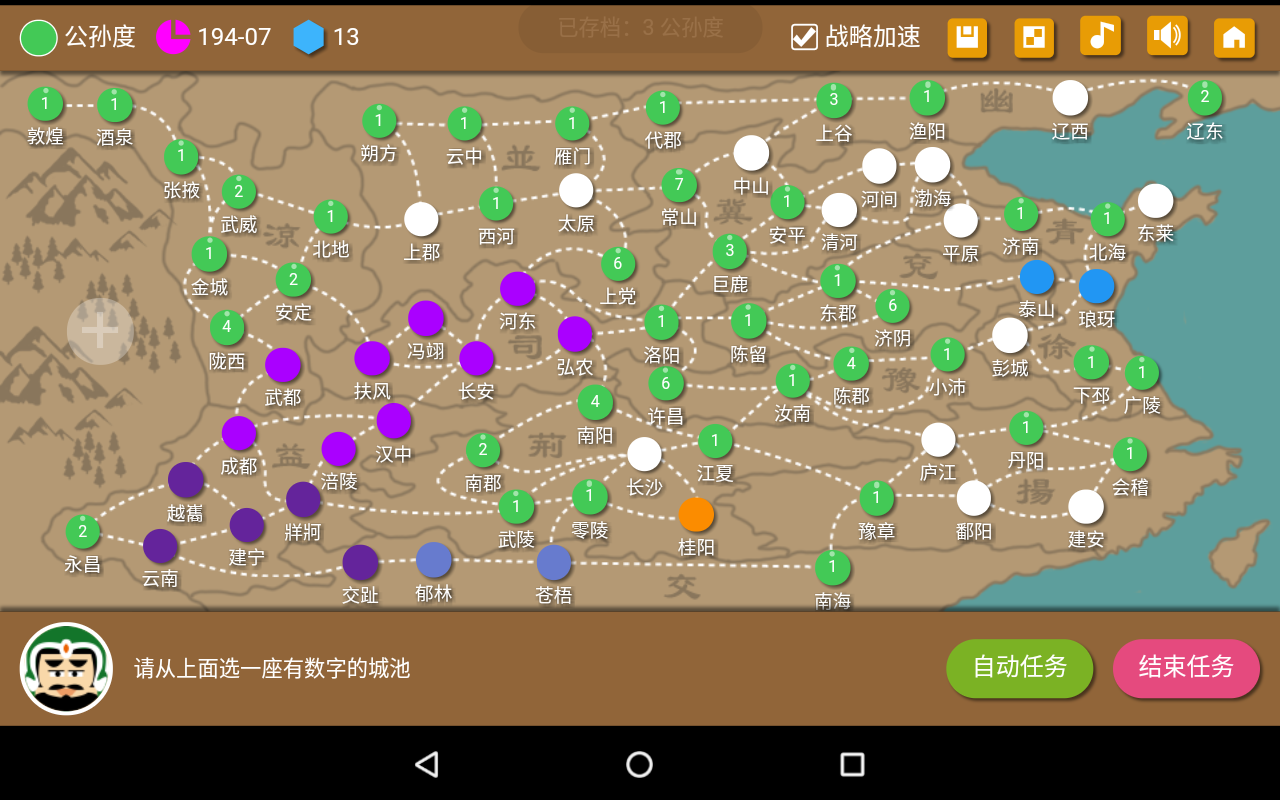Select the 南阳 city node

point(595,403)
